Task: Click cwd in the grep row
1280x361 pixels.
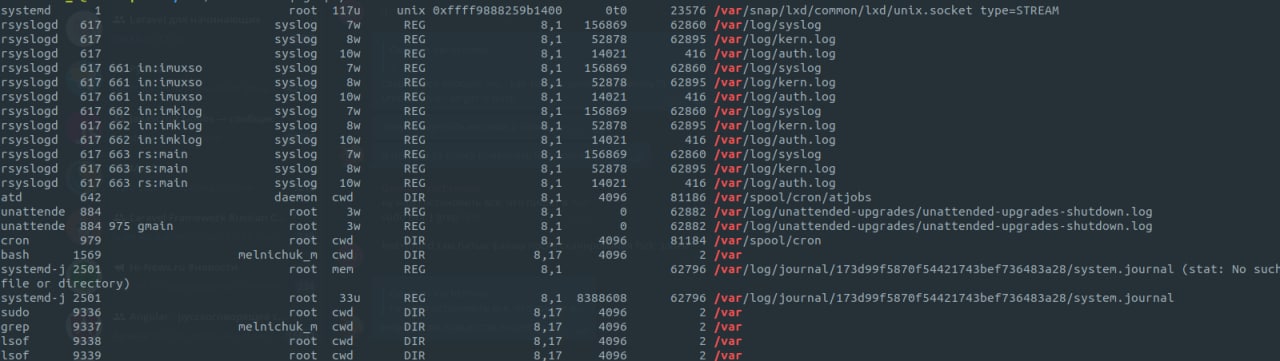Action: click(x=342, y=327)
